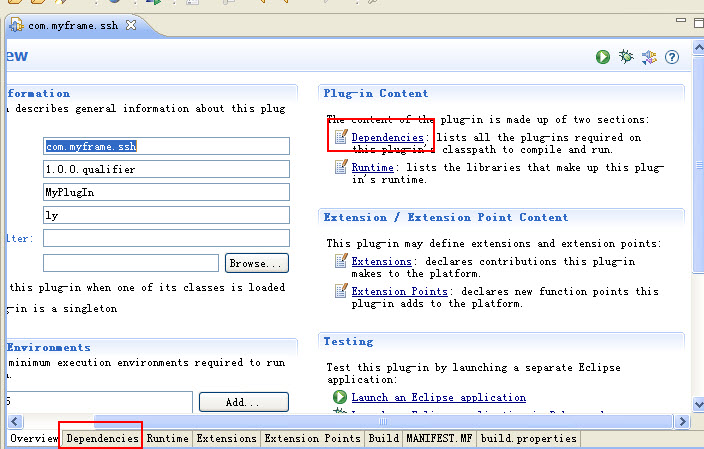Viewport: 704px width, 449px height.
Task: Click the icon beside the Dependencies link
Action: pos(341,136)
